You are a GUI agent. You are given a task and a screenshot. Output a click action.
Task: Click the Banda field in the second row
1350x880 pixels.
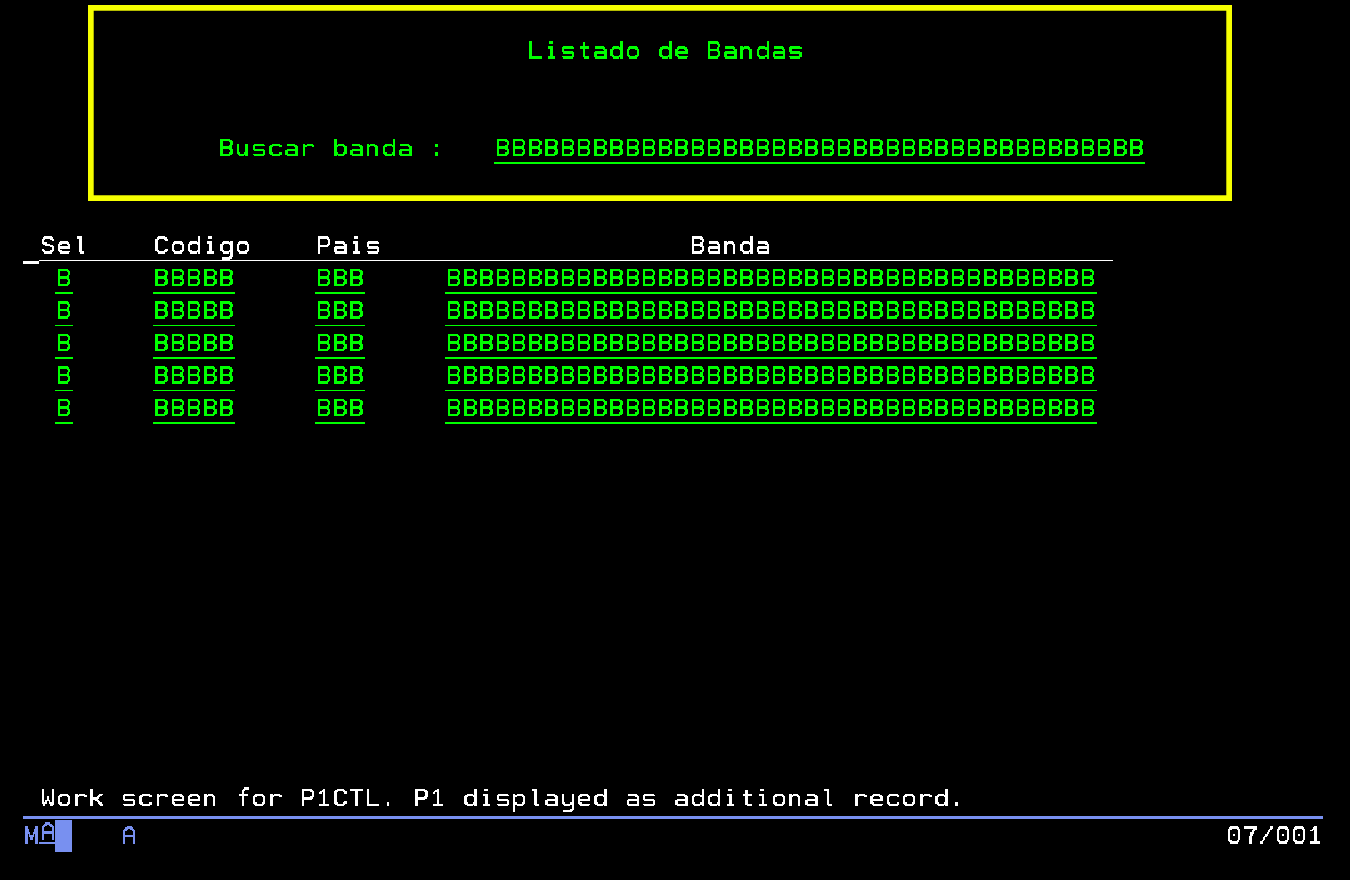(x=770, y=311)
